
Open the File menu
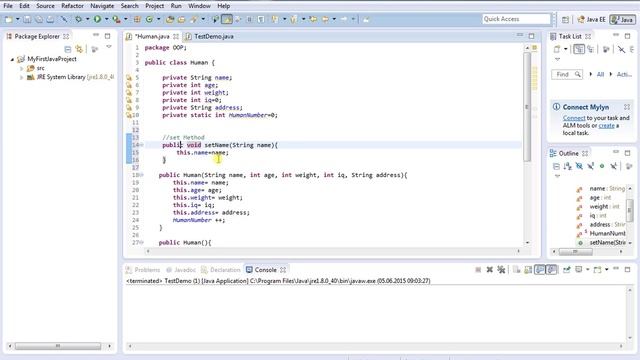(x=8, y=6)
